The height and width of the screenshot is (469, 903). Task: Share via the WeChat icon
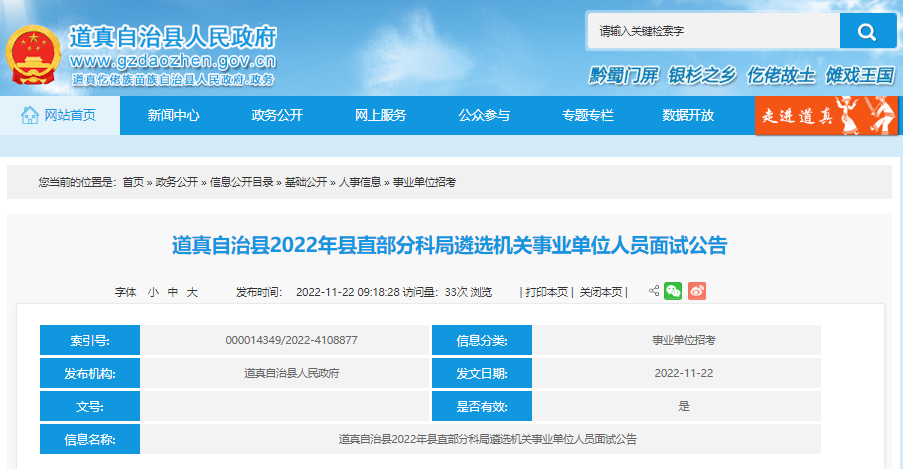pyautogui.click(x=673, y=291)
